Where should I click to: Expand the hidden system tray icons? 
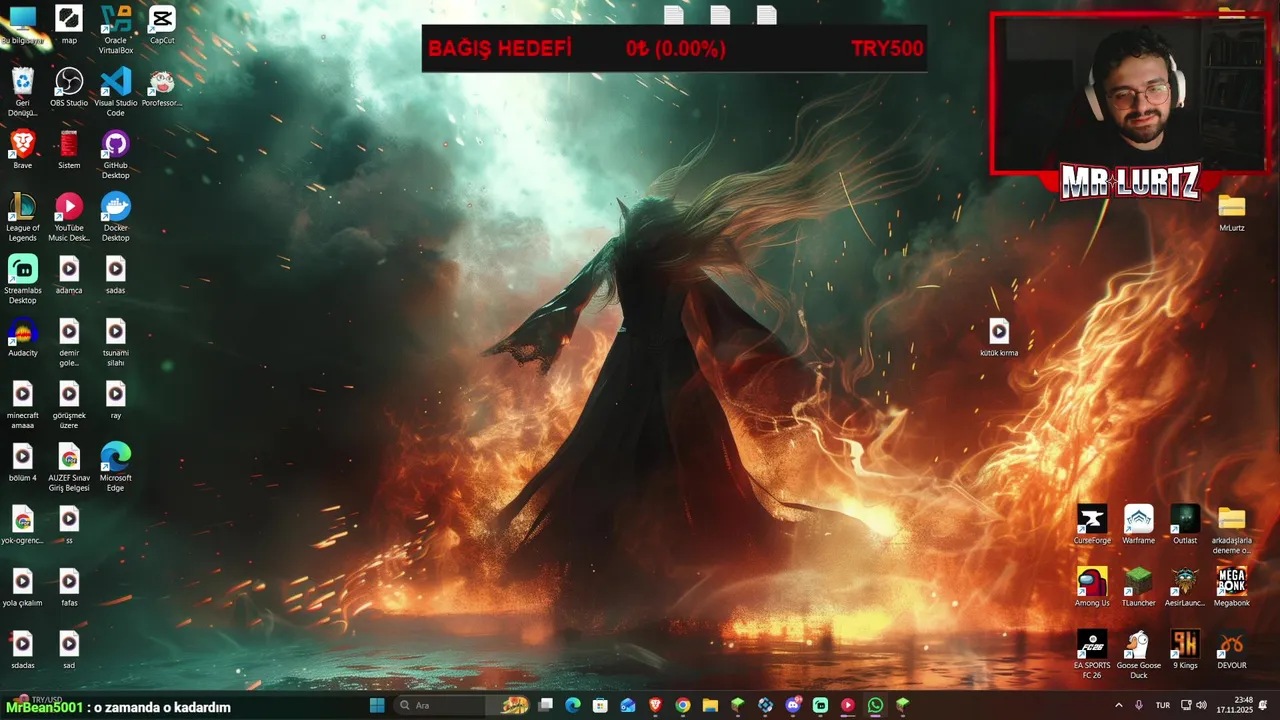1119,705
